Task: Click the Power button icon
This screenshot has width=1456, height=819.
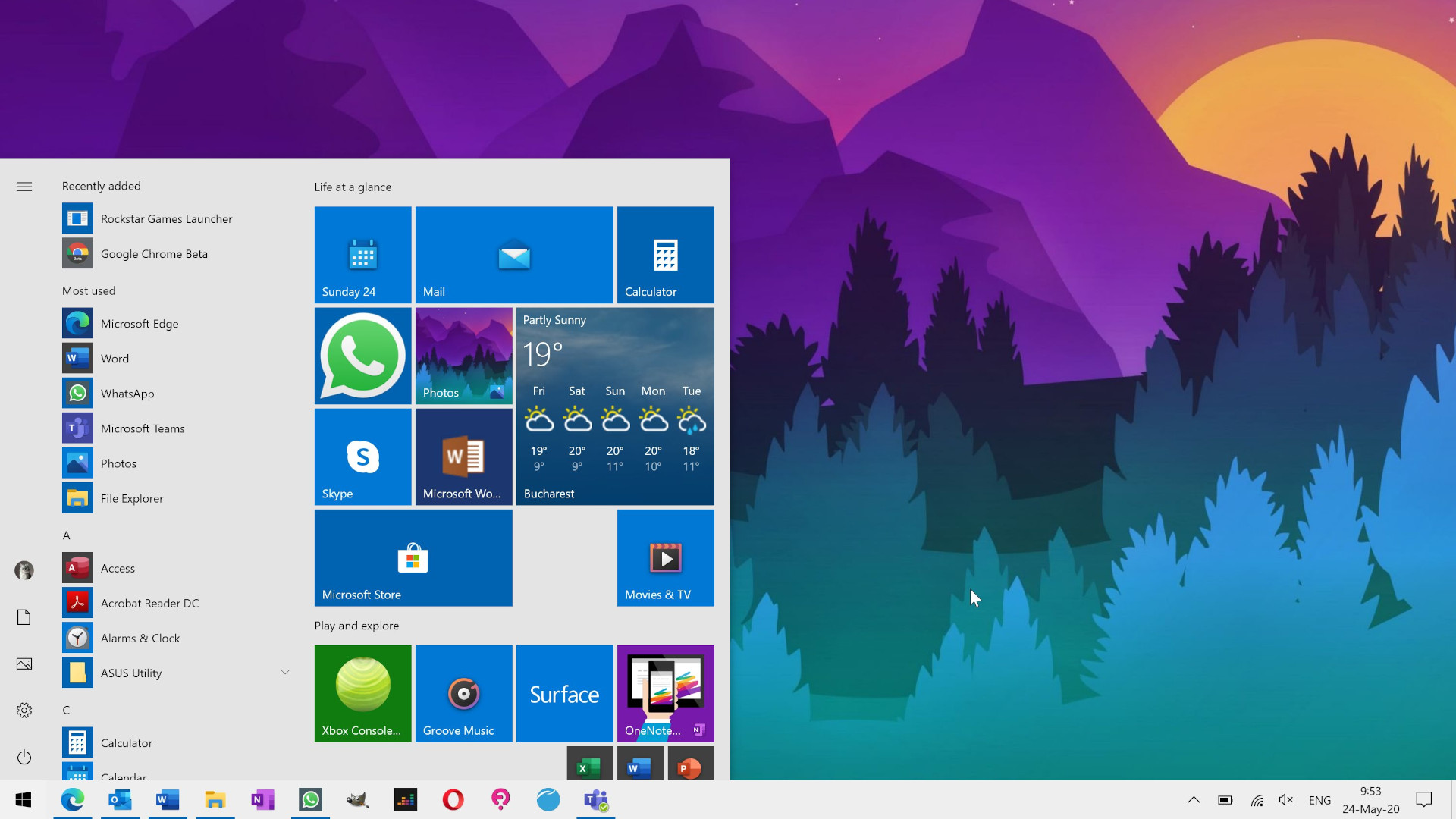Action: coord(24,757)
